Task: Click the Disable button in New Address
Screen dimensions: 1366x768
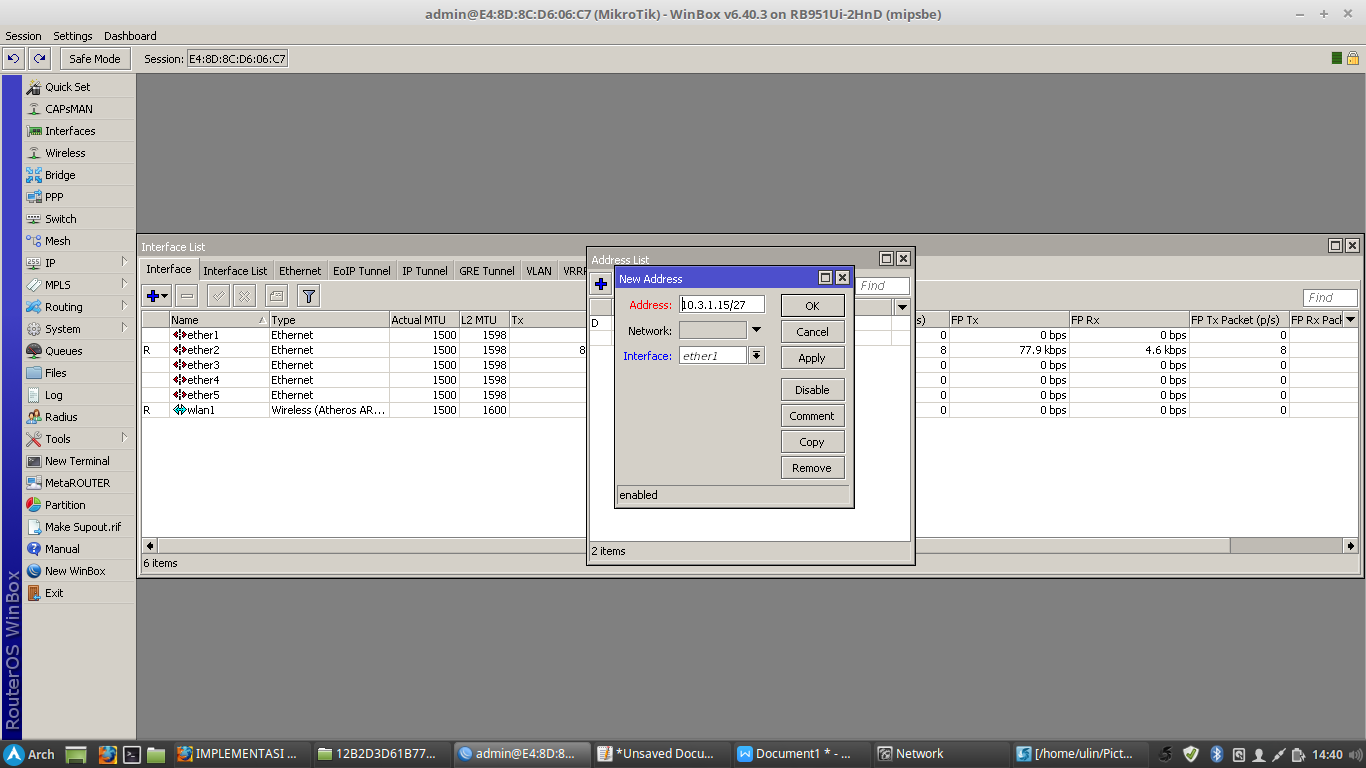Action: 812,390
